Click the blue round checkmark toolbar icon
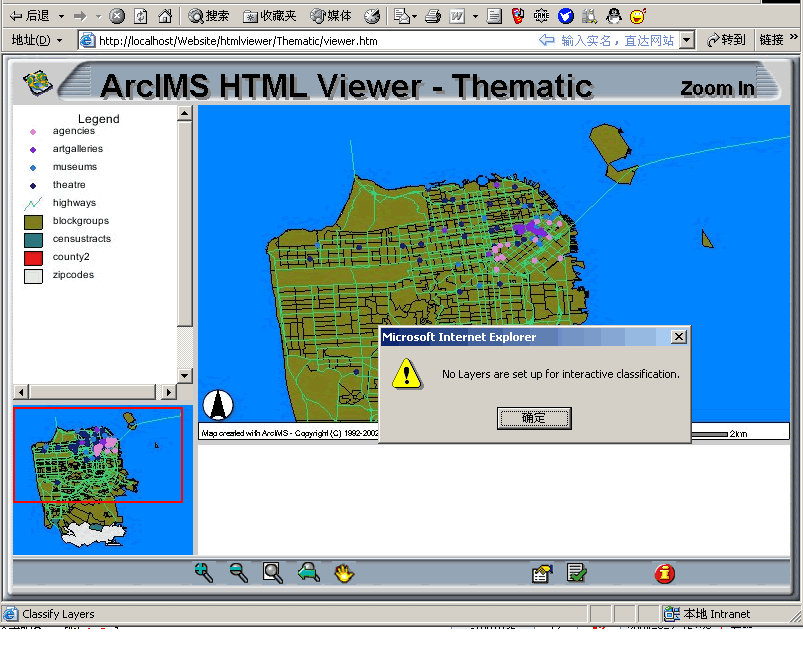Viewport: 803px width, 670px height. point(565,16)
